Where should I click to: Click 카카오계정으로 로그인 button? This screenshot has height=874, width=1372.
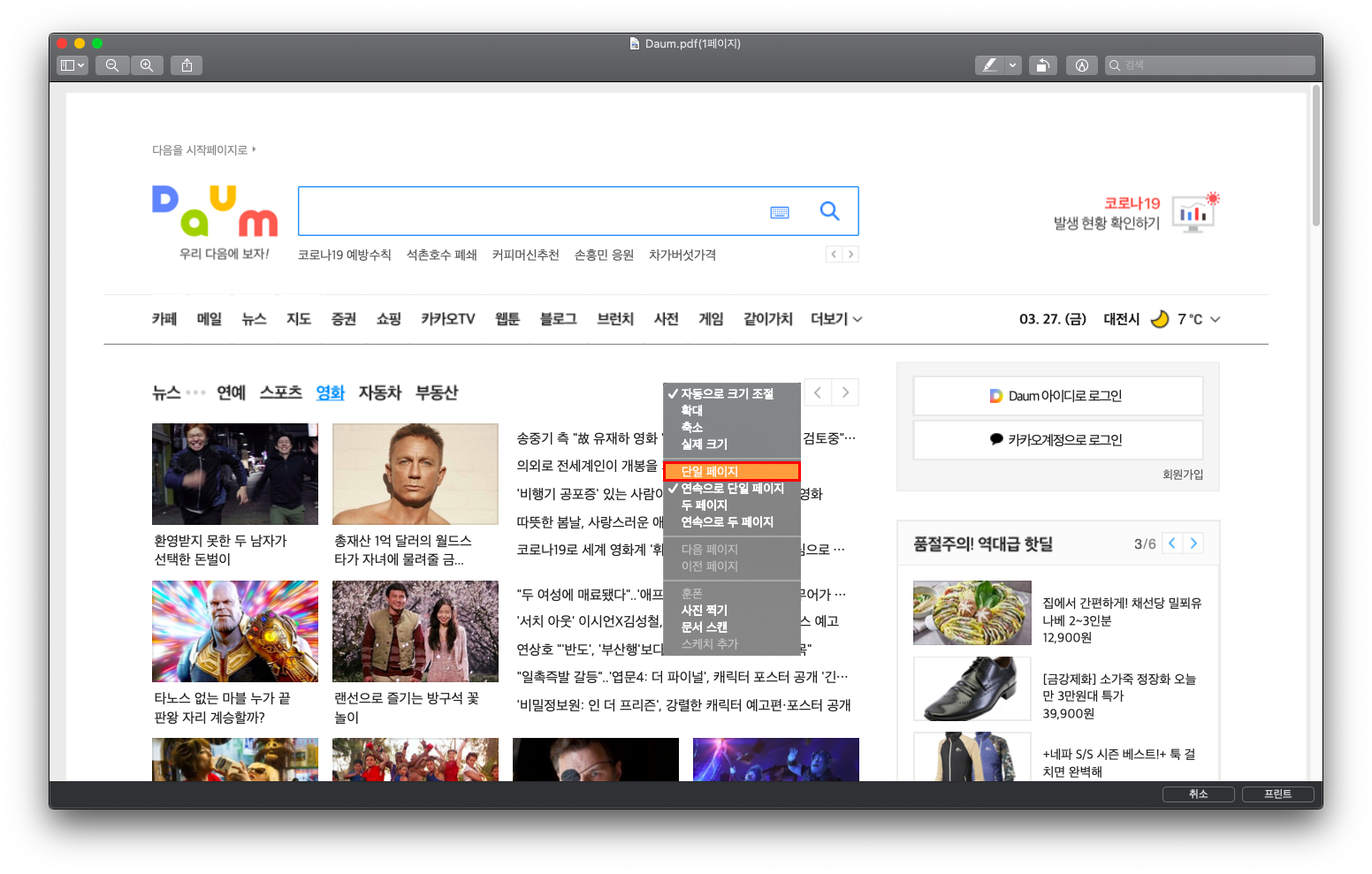[x=1057, y=440]
